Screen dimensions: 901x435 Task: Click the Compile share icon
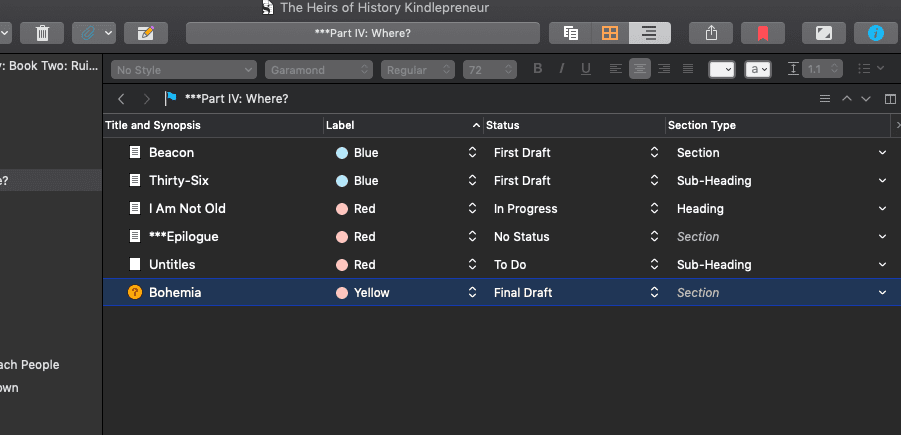point(711,33)
